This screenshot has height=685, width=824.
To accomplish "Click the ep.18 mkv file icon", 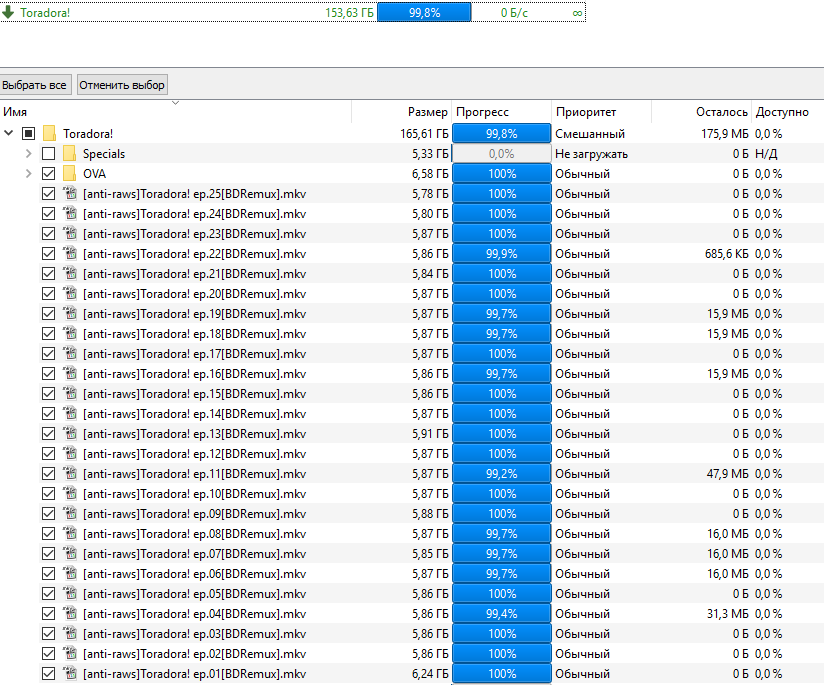I will (70, 333).
